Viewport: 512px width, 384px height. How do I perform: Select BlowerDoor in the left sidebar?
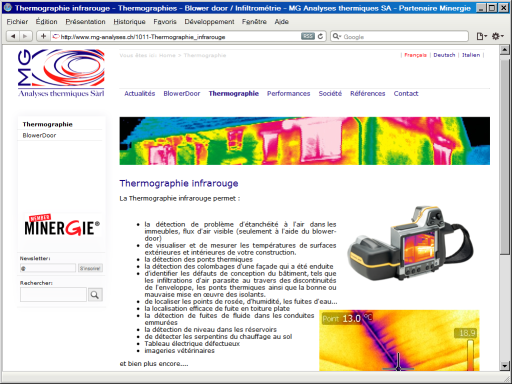[x=39, y=135]
